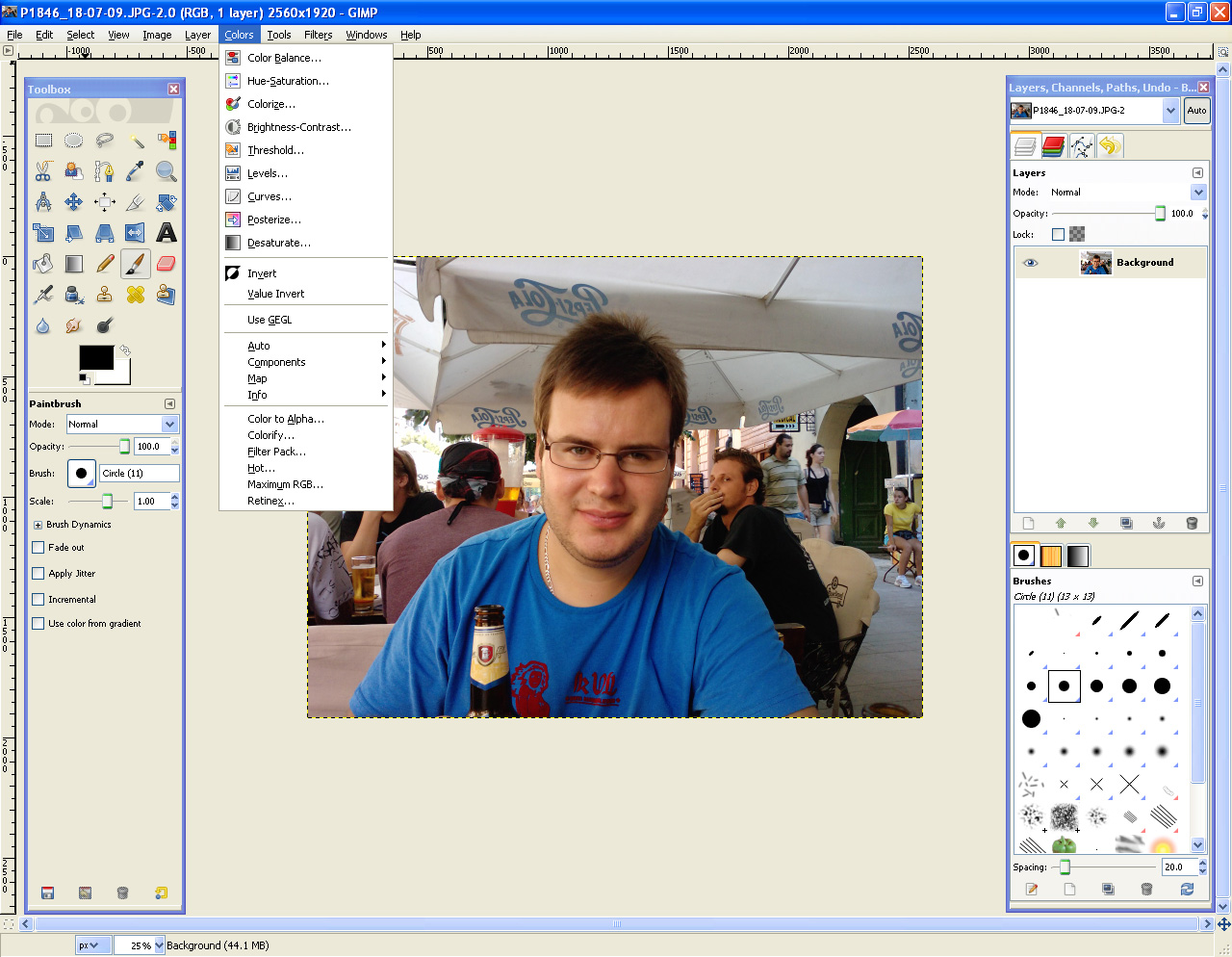Viewport: 1232px width, 957px height.
Task: Select the Color Picker eyedropper tool
Action: [136, 171]
